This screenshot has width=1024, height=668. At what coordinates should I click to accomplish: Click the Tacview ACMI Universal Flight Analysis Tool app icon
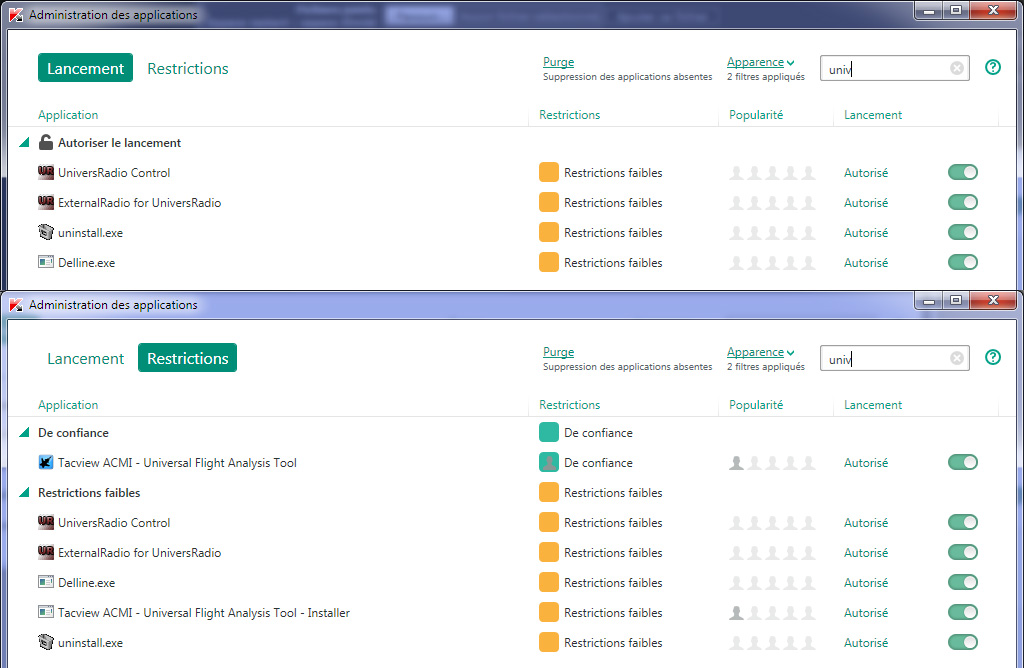click(x=45, y=463)
